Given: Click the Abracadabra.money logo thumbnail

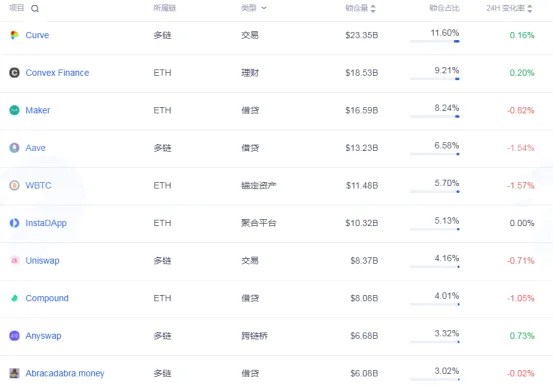Looking at the screenshot, I should coord(14,373).
